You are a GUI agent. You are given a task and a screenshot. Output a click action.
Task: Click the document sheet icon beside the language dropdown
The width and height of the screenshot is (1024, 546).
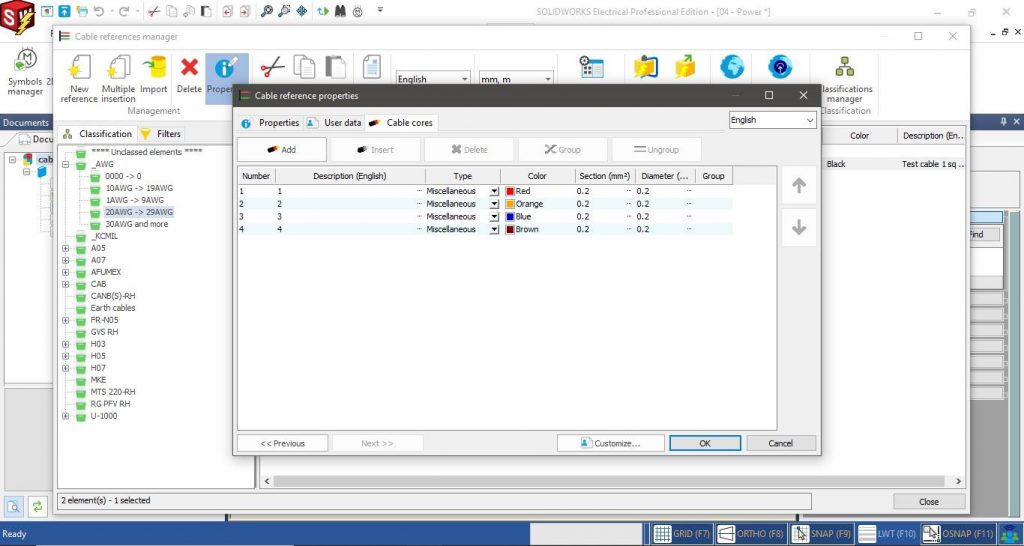(x=372, y=67)
